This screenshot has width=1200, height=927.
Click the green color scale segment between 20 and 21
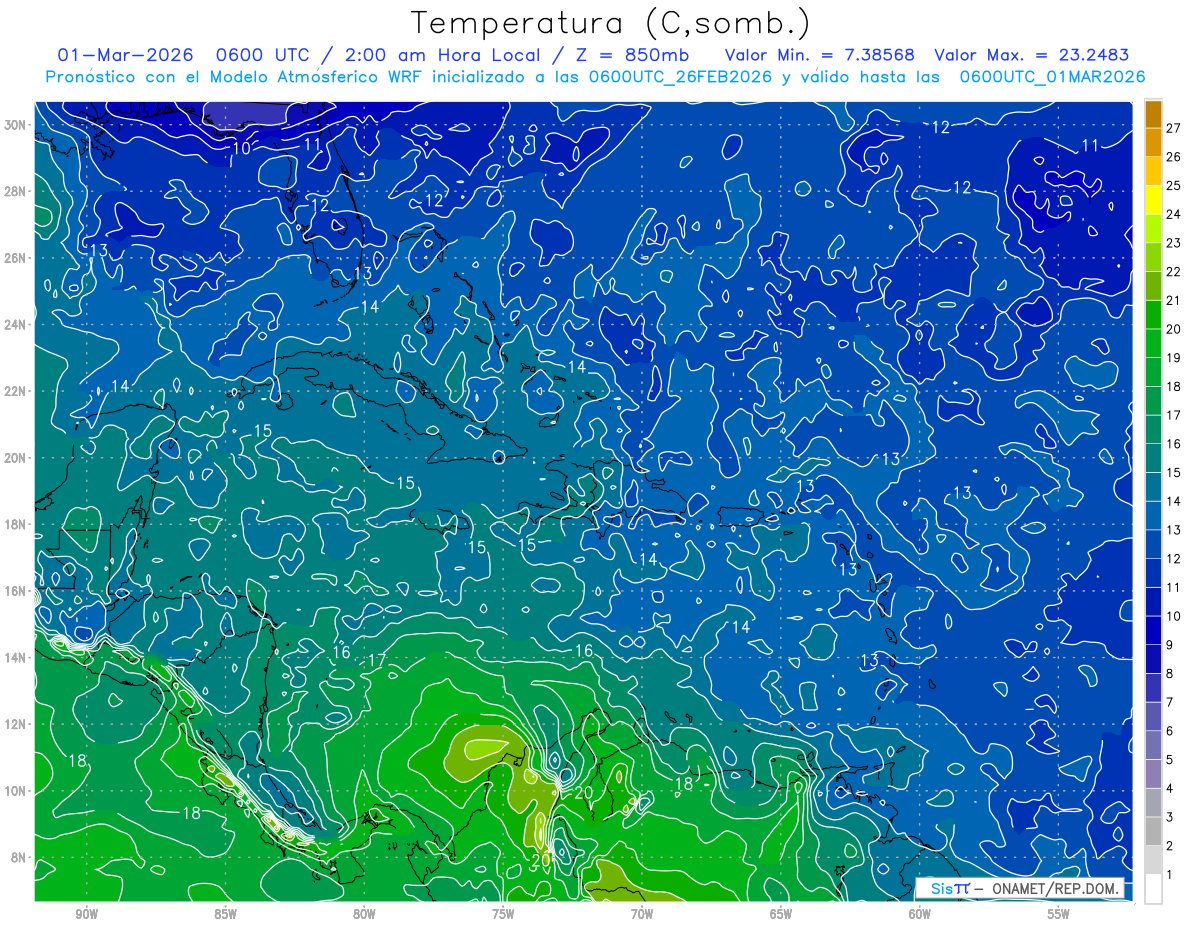click(1154, 314)
